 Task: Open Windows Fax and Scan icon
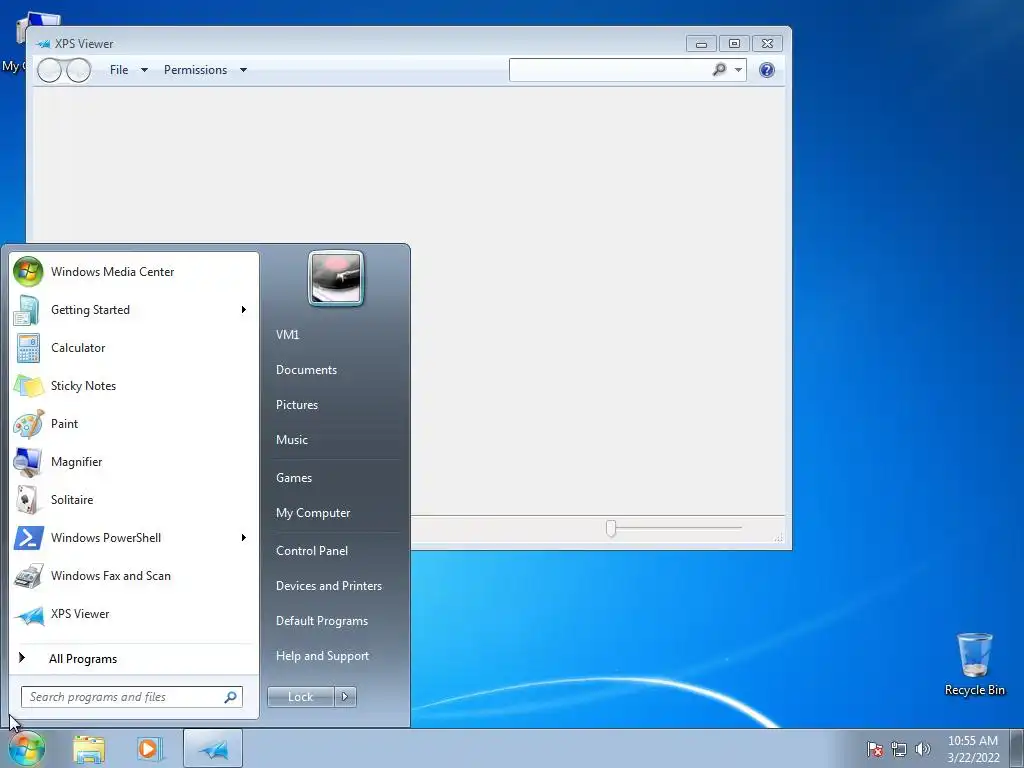click(x=29, y=576)
